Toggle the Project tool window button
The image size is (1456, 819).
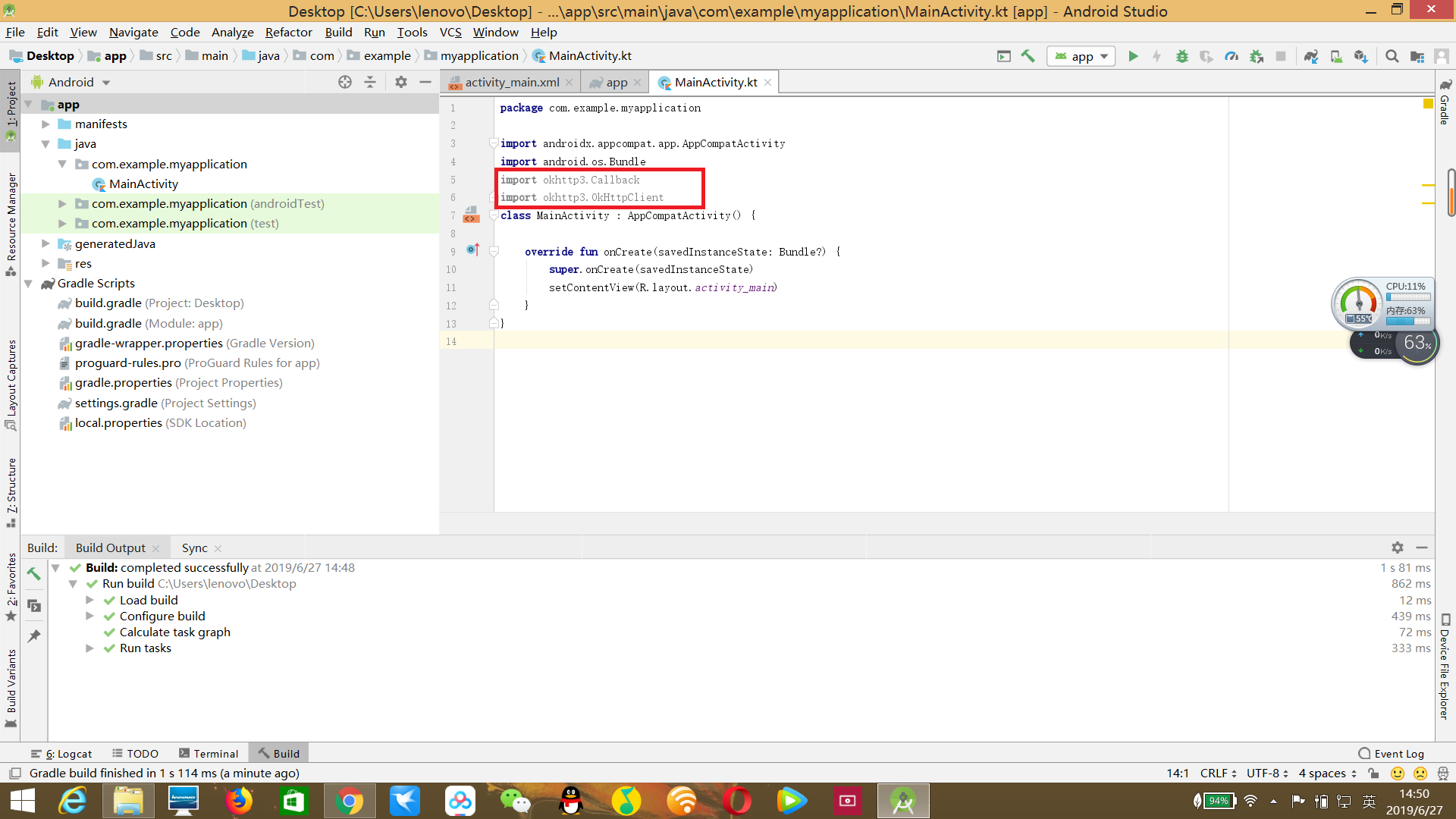[x=11, y=111]
